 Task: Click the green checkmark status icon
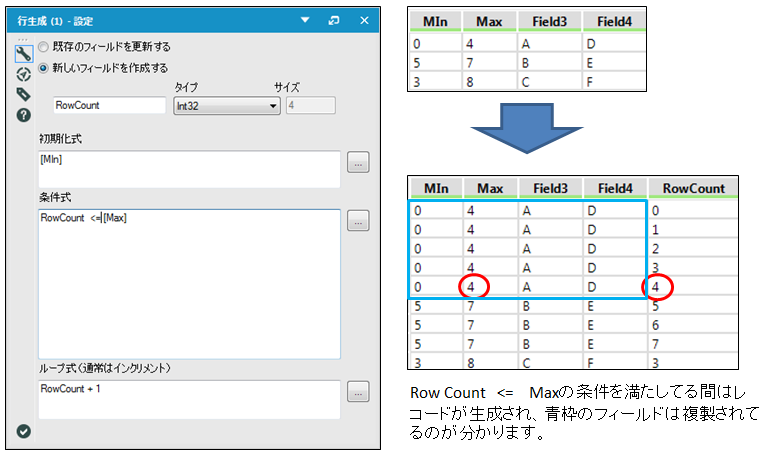[24, 431]
